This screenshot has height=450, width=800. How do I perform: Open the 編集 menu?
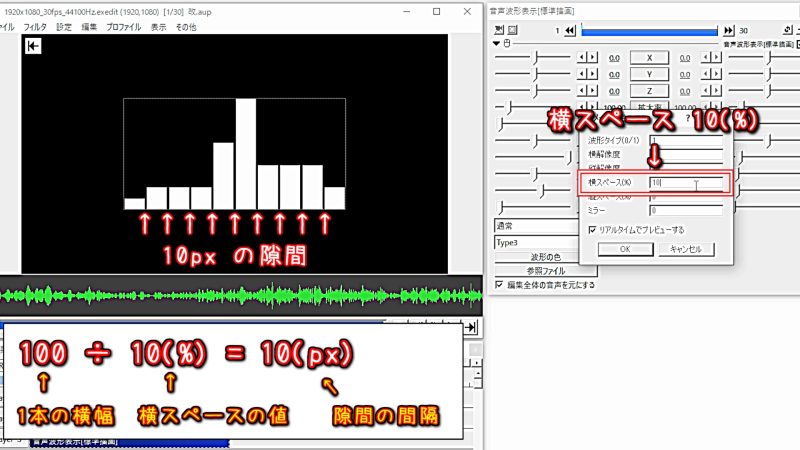[x=89, y=27]
